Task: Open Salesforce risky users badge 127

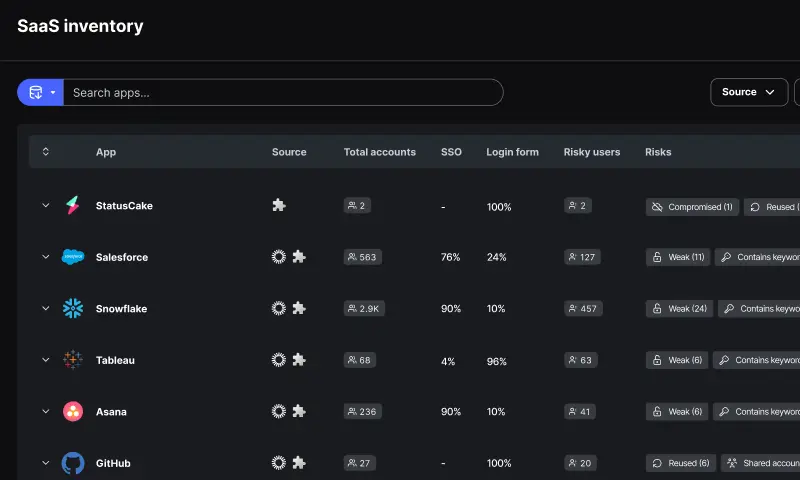Action: pos(582,257)
